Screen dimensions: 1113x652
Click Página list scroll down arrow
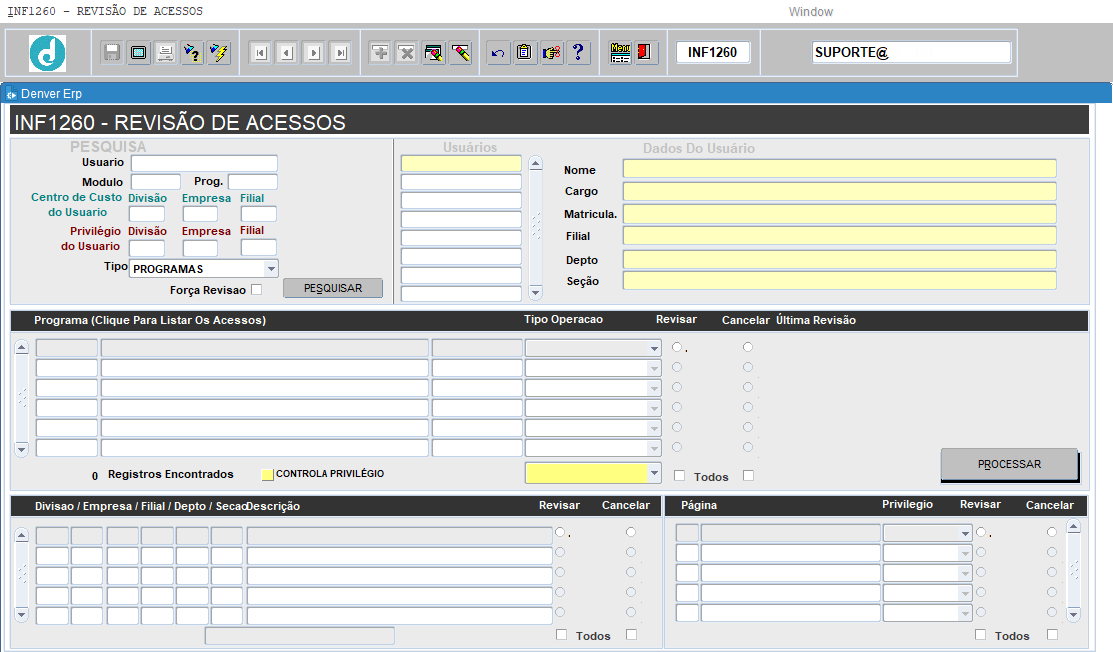[1073, 614]
